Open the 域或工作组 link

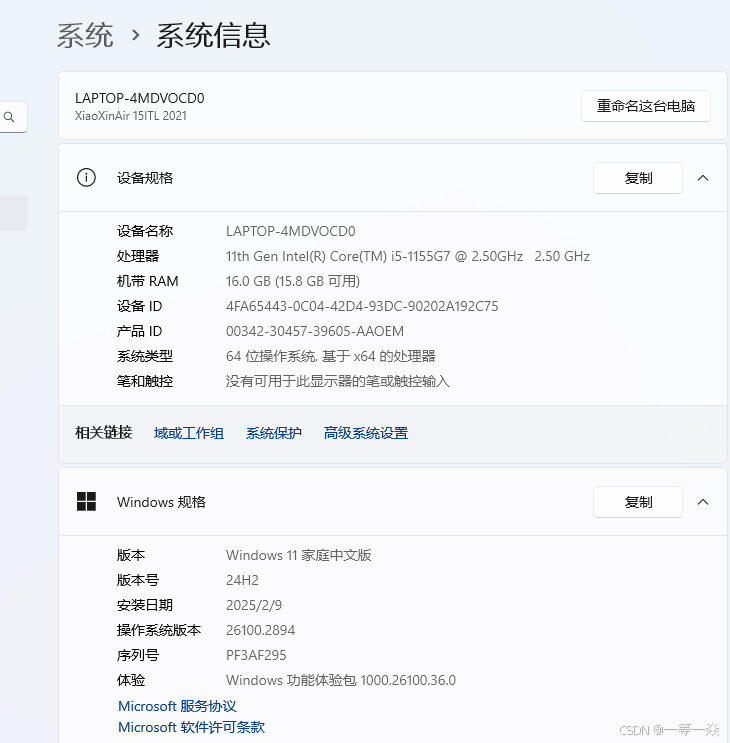189,433
